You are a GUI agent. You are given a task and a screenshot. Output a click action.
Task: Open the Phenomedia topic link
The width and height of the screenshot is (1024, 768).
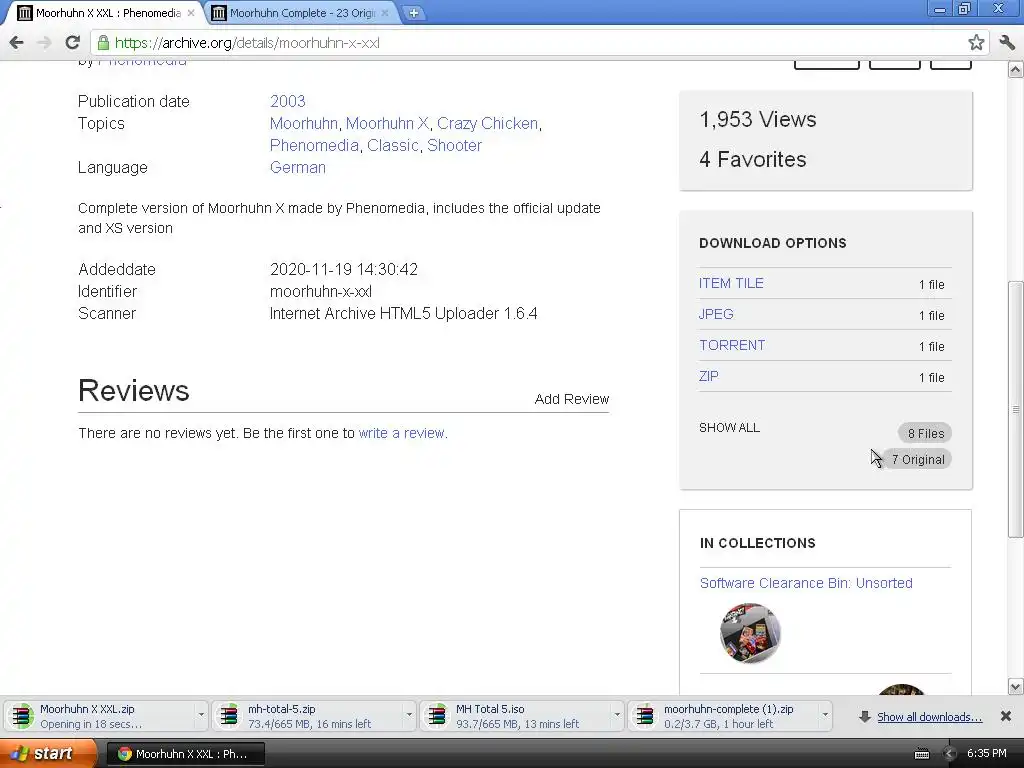click(x=314, y=145)
